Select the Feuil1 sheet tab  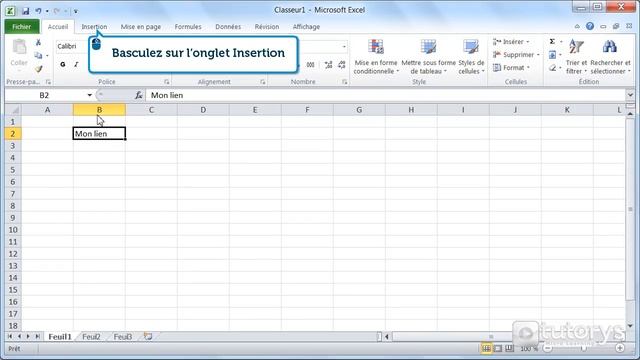click(x=60, y=337)
